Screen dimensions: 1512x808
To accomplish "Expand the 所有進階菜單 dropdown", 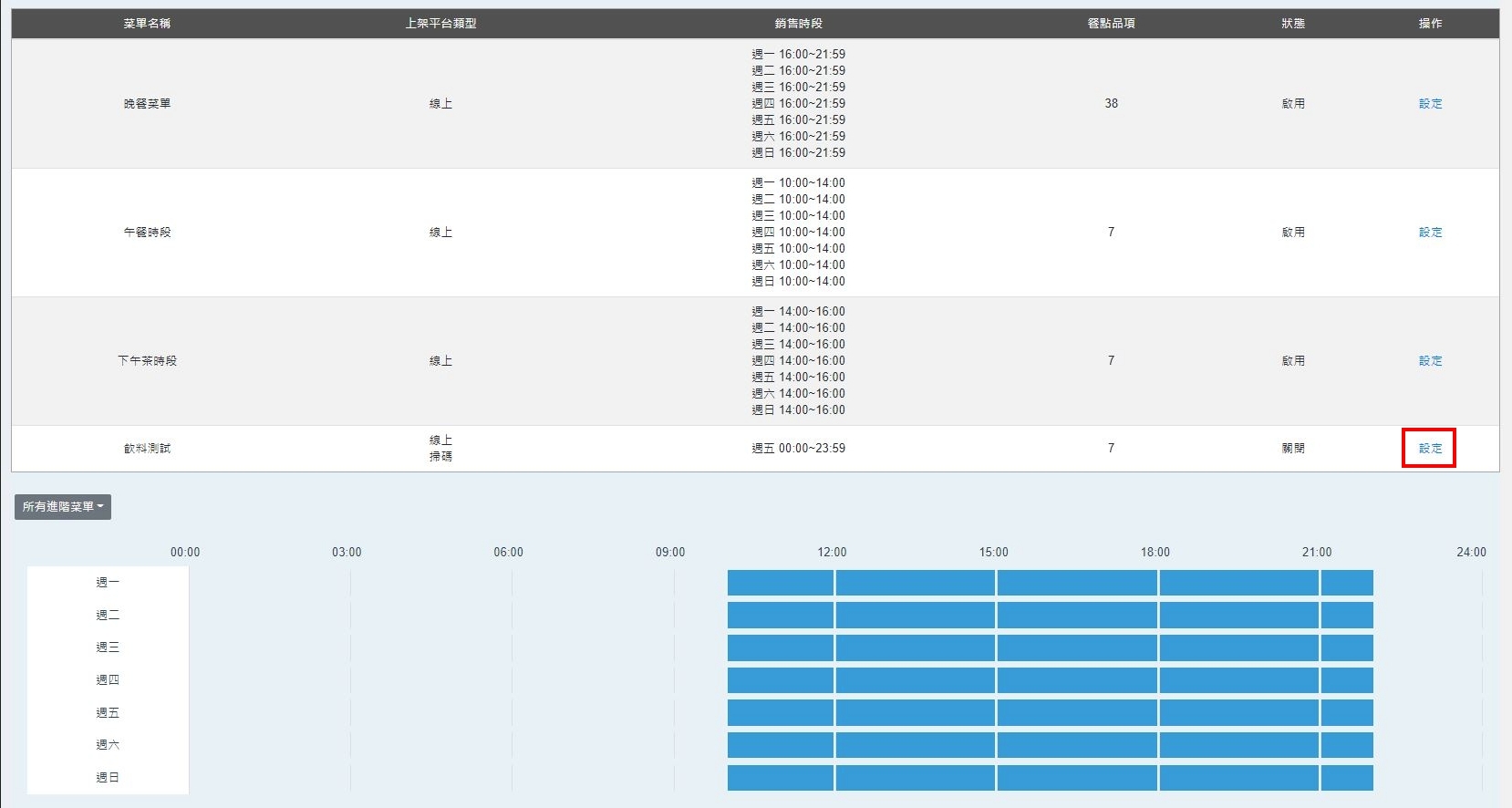I will (63, 507).
